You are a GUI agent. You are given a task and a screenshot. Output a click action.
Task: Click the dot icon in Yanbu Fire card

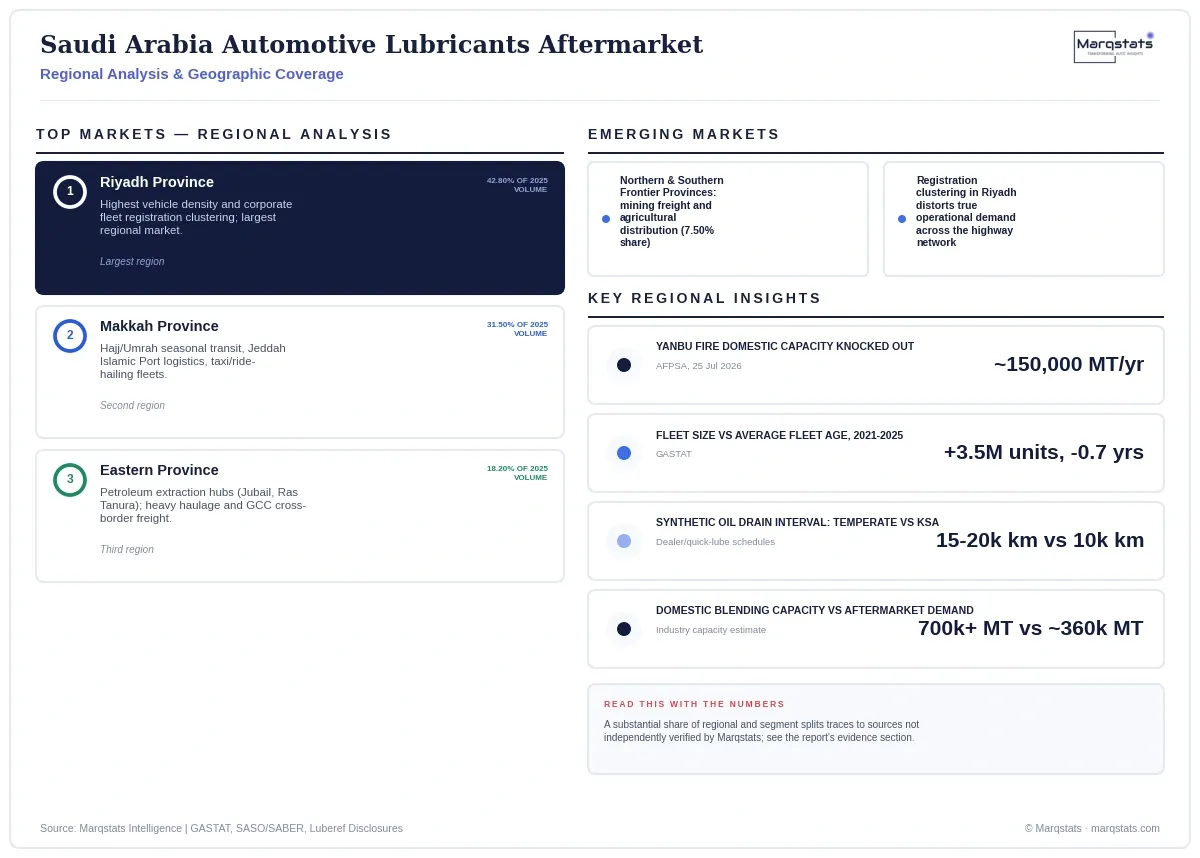624,365
